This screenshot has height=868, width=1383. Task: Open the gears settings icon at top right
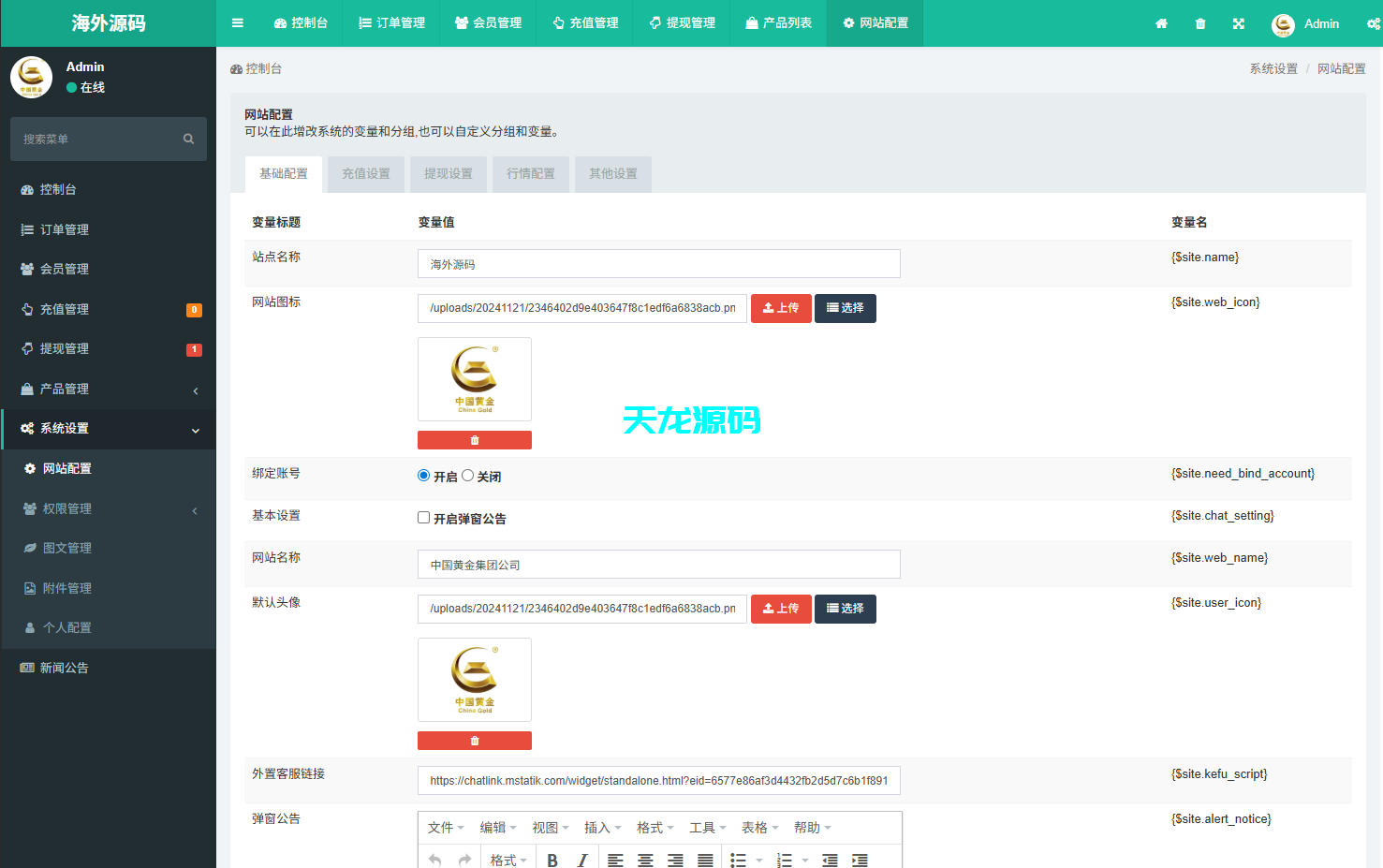tap(1373, 23)
